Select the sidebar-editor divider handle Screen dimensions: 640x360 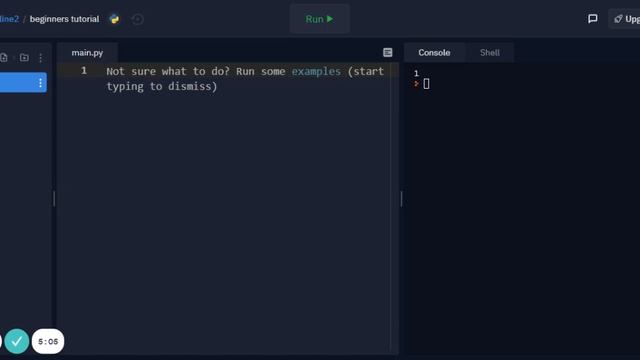[x=54, y=199]
